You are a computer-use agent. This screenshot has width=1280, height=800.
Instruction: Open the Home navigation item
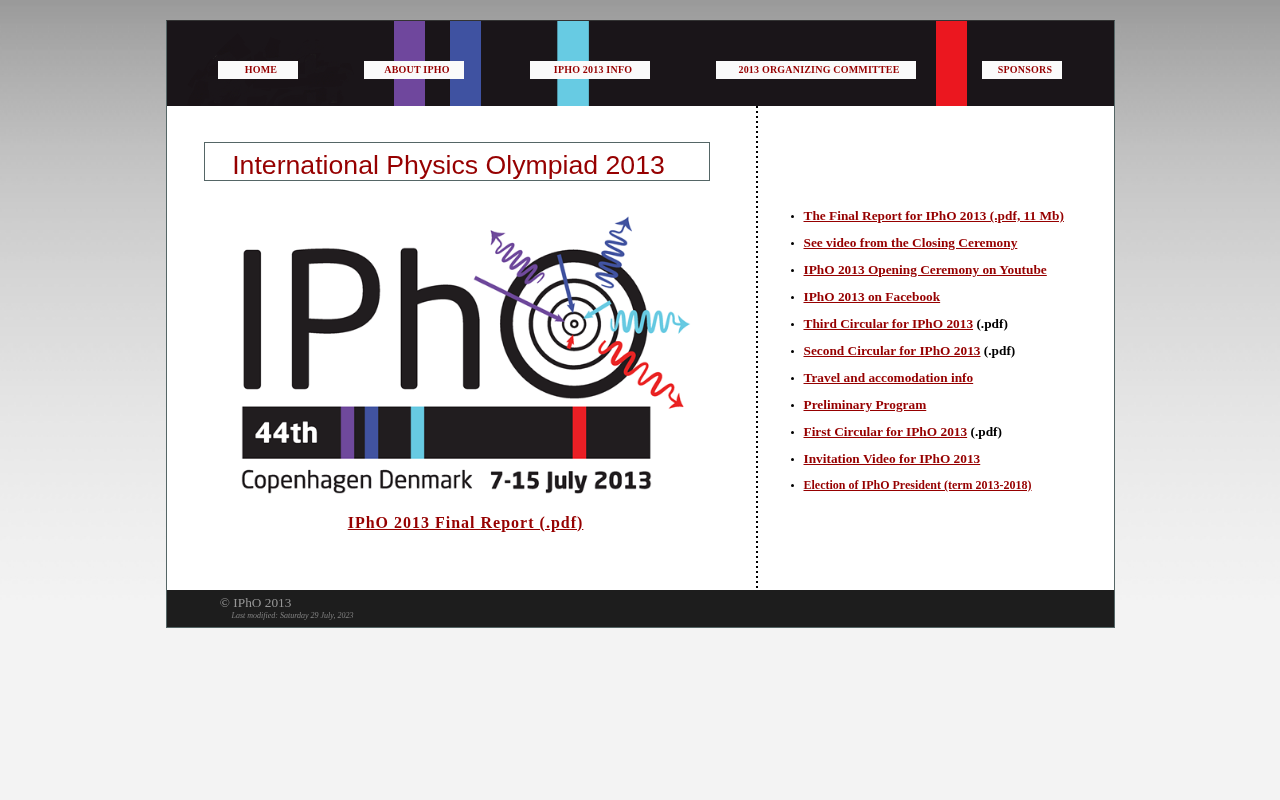(258, 70)
